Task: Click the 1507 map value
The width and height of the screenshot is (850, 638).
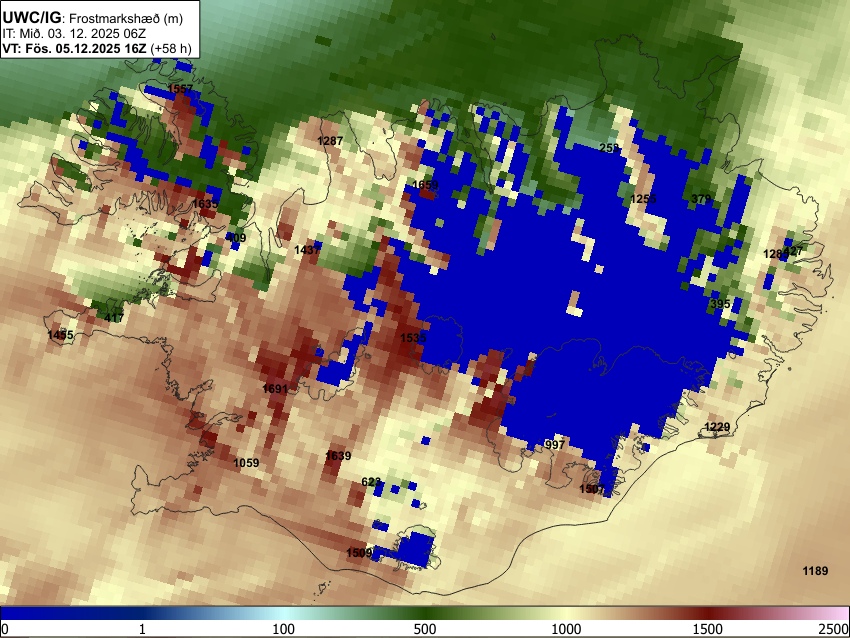Action: click(x=592, y=489)
